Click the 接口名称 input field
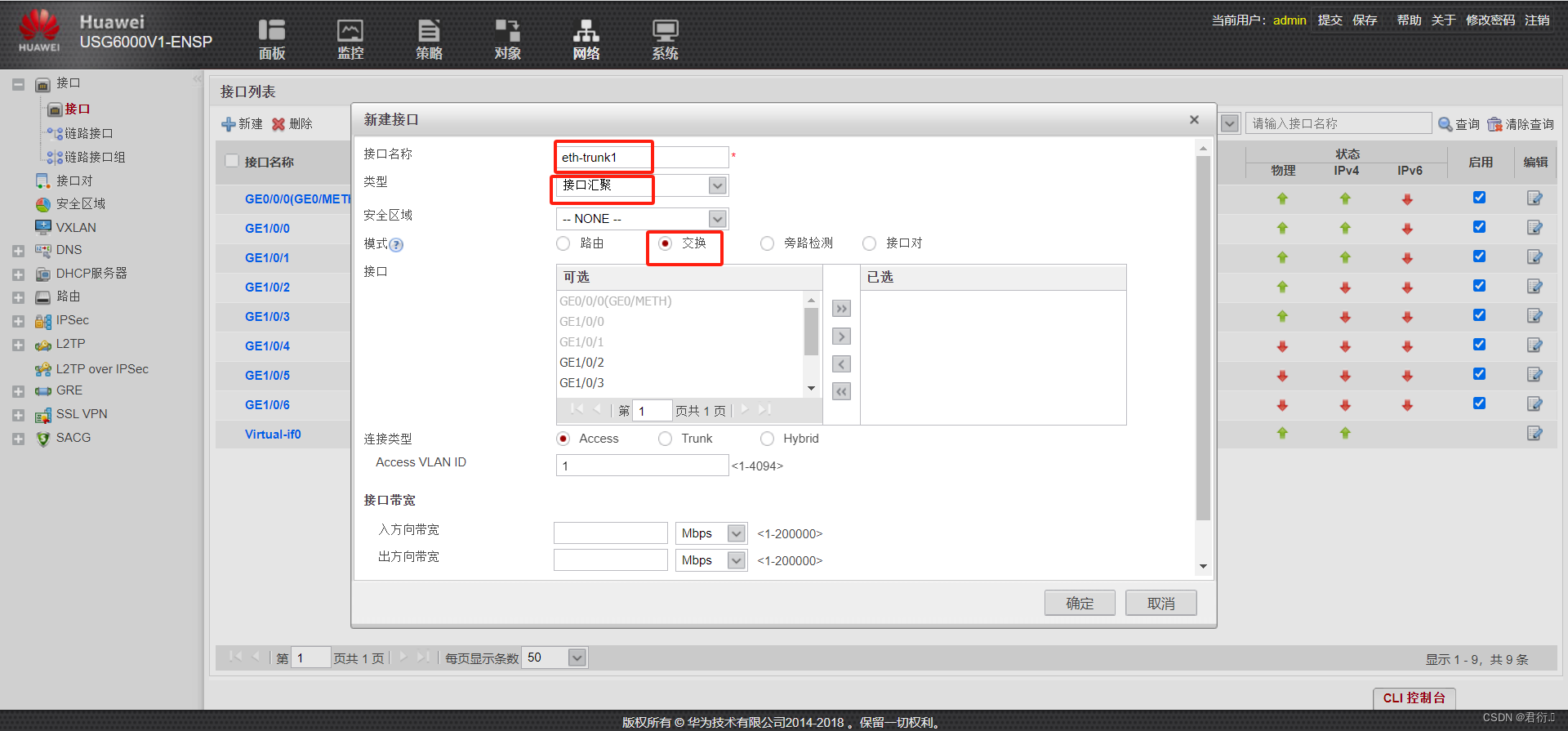The image size is (1568, 731). tap(642, 157)
